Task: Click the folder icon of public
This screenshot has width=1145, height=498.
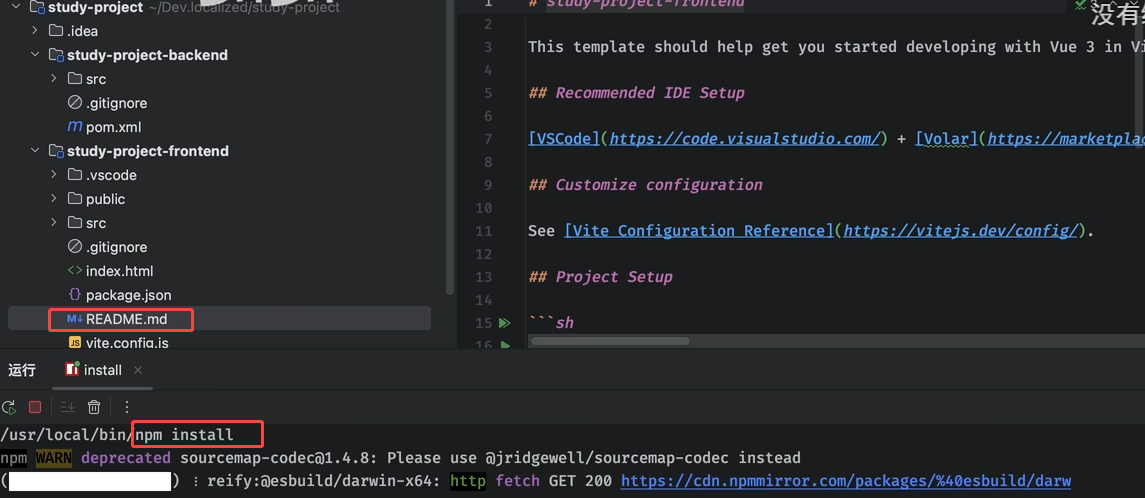Action: [x=74, y=199]
